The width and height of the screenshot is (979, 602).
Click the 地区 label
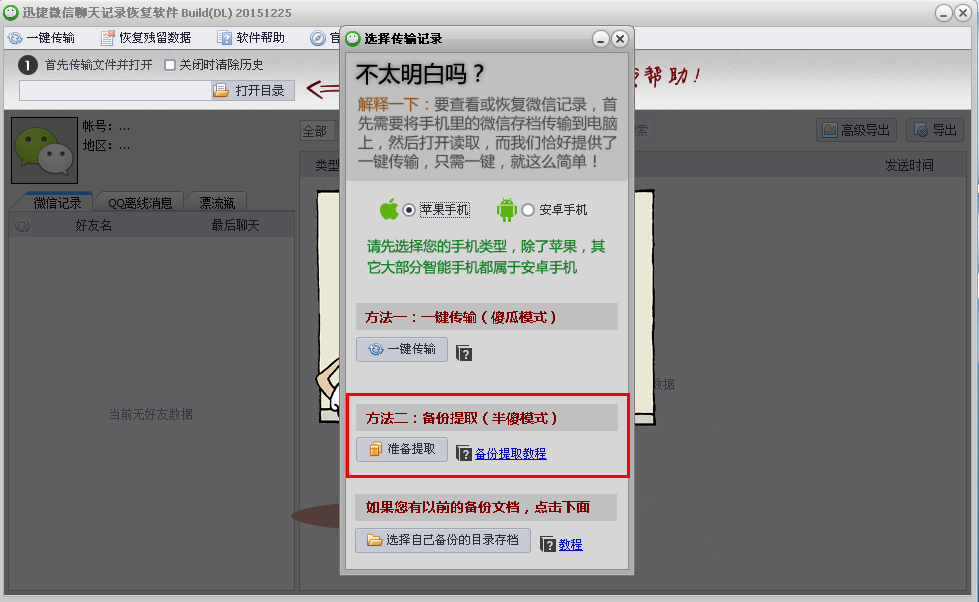tap(97, 146)
